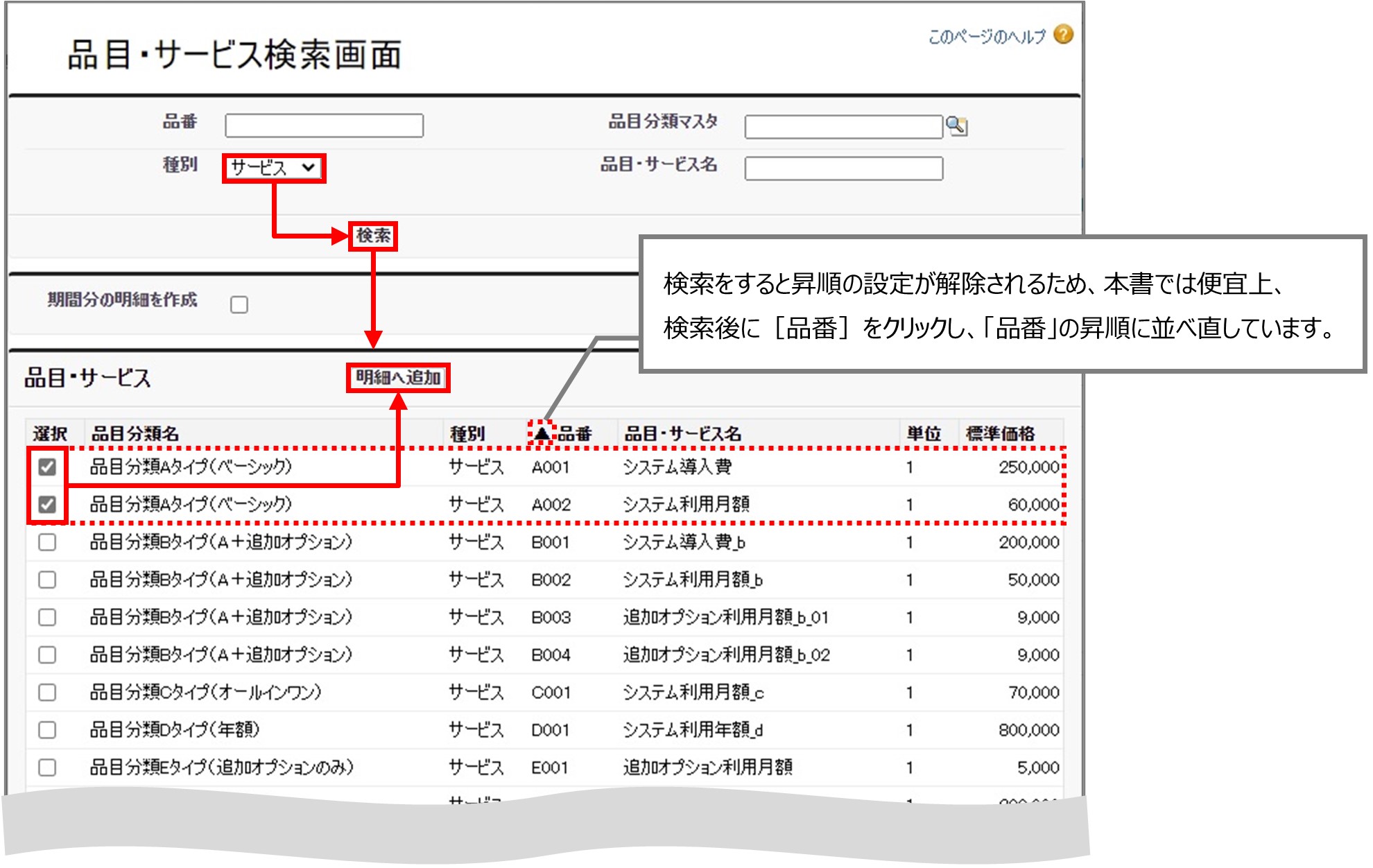Screen dimensions: 1373x868
Task: Sort by the 品目分類名 column header
Action: pyautogui.click(x=135, y=434)
